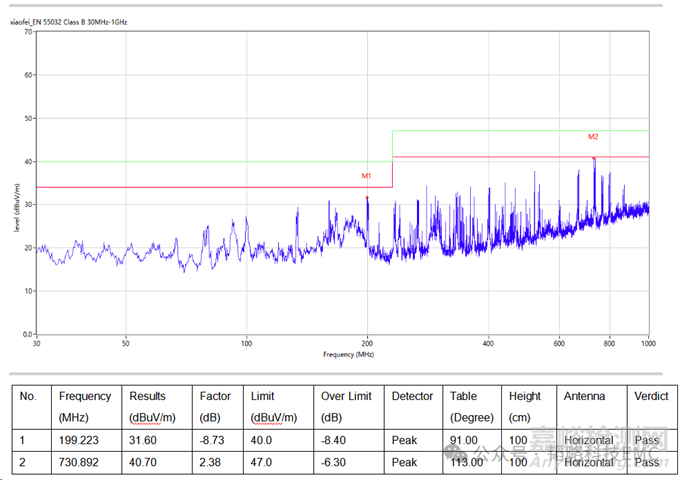Click the 31.60 result value cell
This screenshot has height=480, width=680.
tap(142, 439)
